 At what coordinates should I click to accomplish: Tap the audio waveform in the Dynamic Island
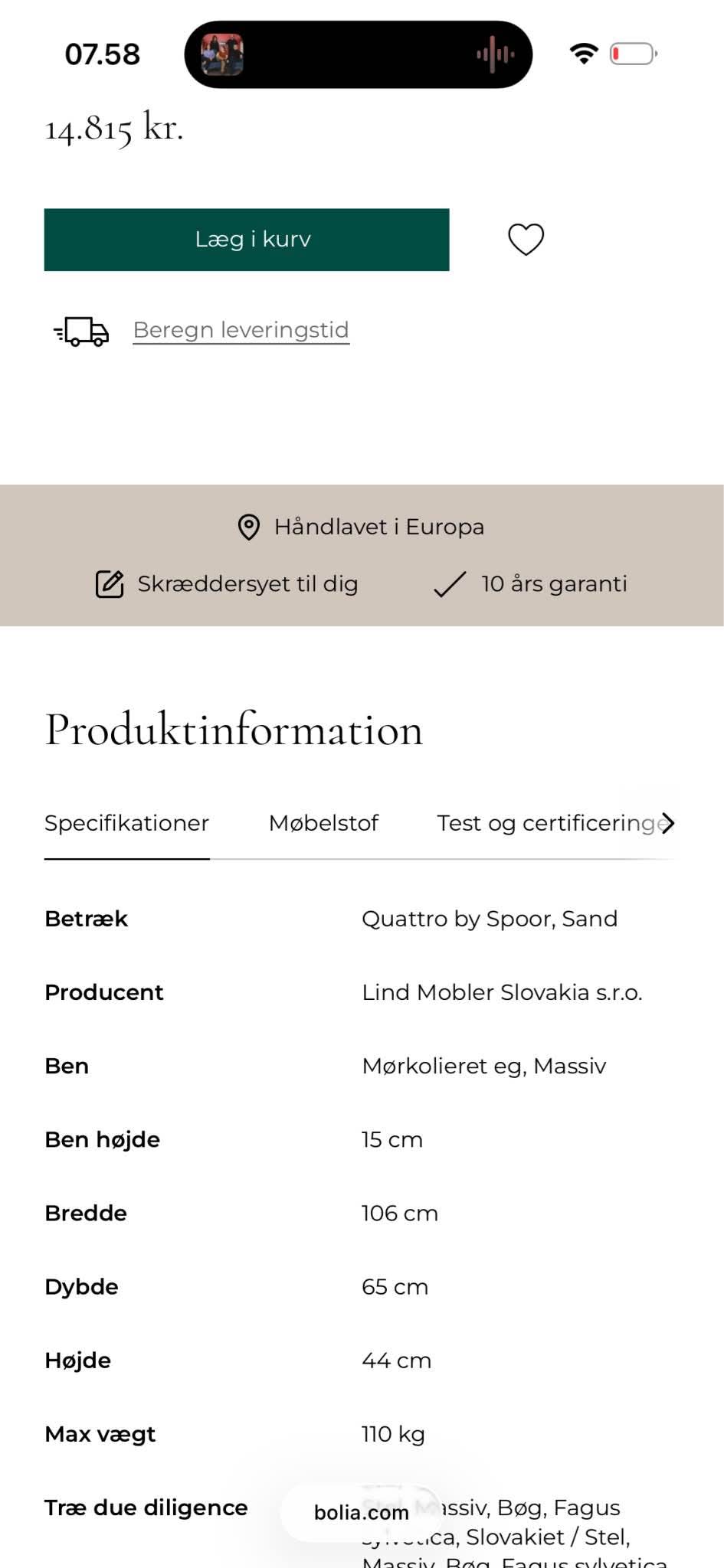(495, 54)
